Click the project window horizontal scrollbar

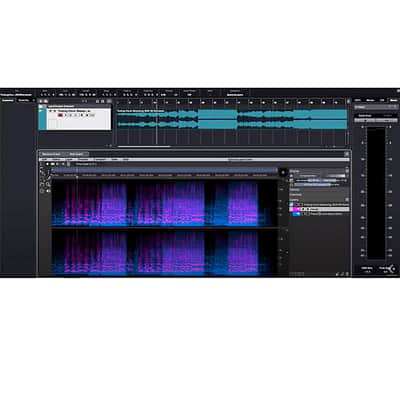(144, 146)
